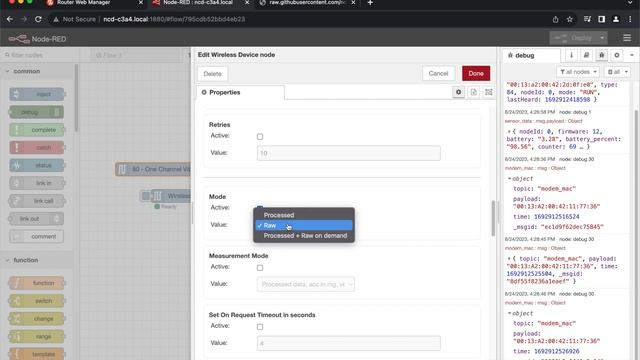The height and width of the screenshot is (360, 640).
Task: Select the debug node in palette
Action: [37, 112]
